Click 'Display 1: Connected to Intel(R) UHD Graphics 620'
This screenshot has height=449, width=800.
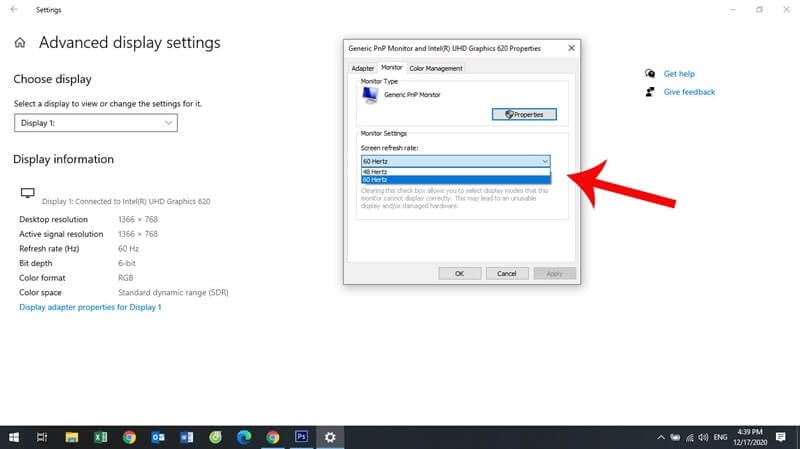[126, 202]
